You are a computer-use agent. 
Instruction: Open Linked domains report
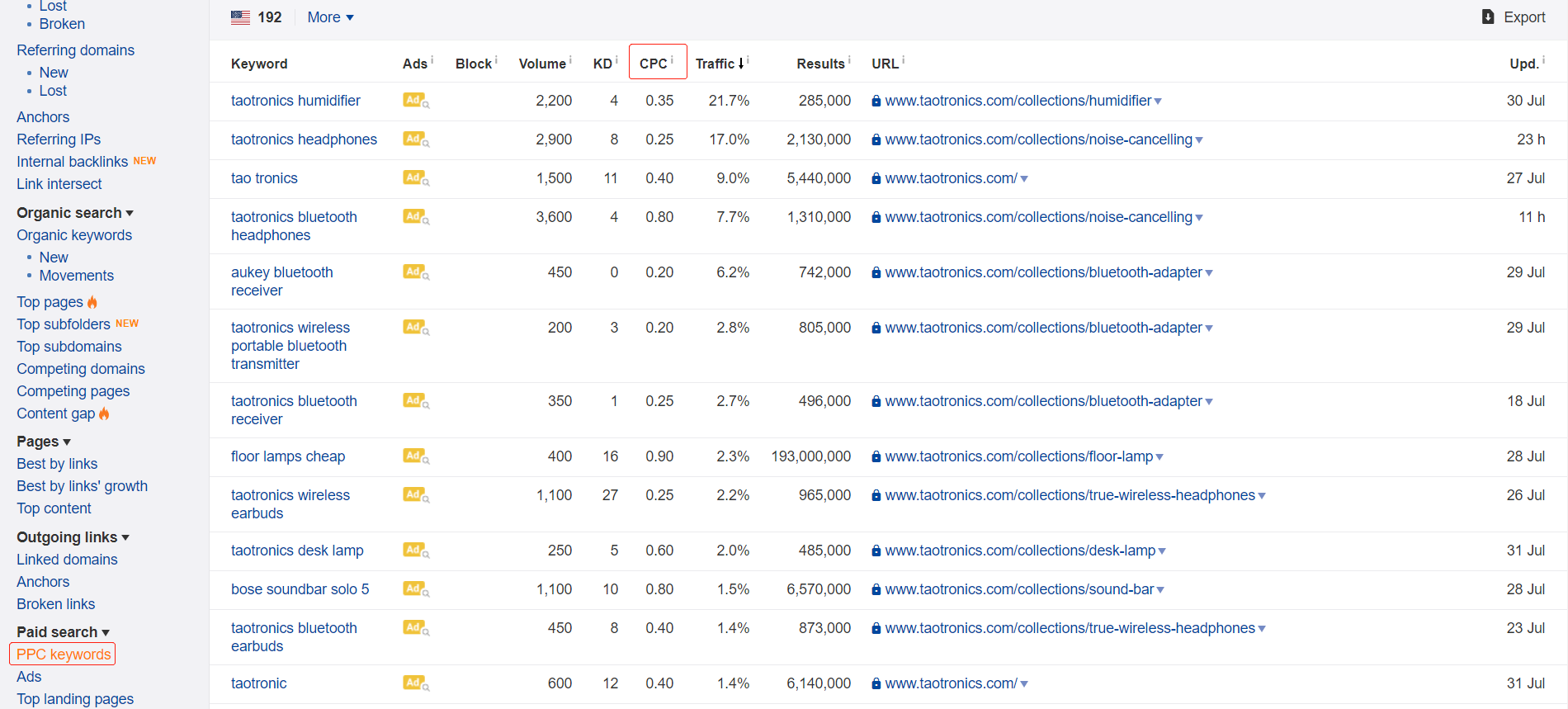pyautogui.click(x=67, y=560)
